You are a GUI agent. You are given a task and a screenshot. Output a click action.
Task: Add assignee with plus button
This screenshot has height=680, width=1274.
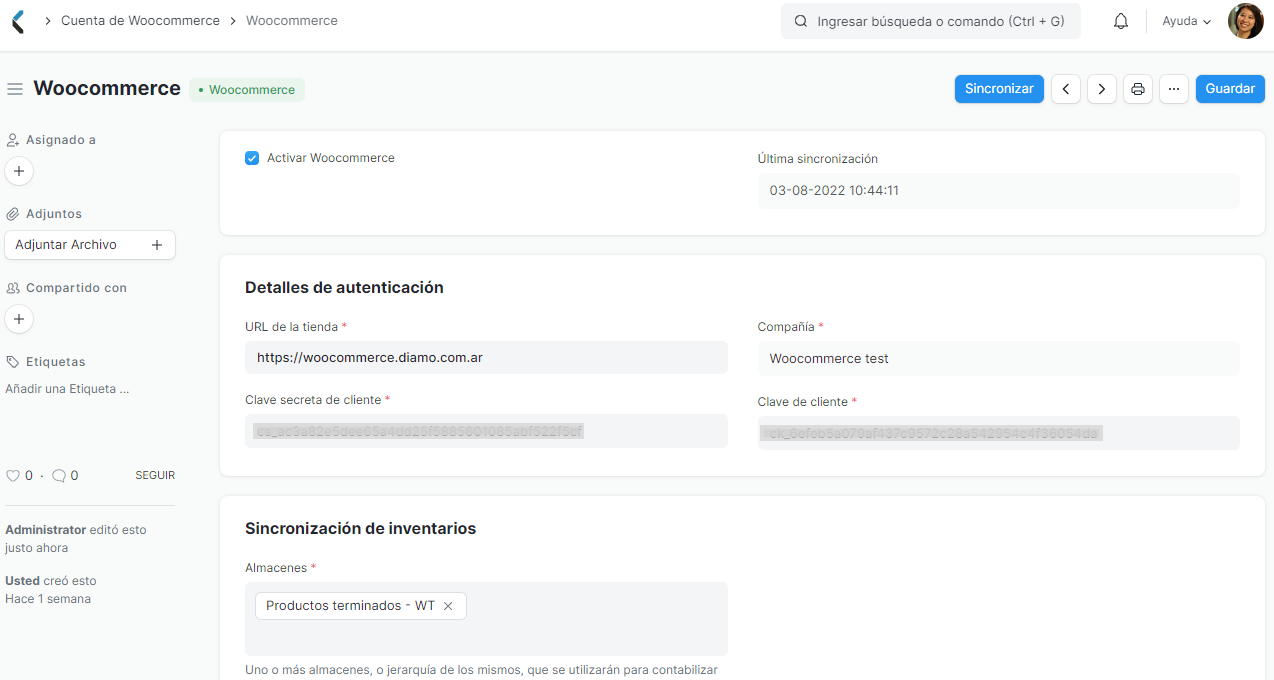pos(19,171)
